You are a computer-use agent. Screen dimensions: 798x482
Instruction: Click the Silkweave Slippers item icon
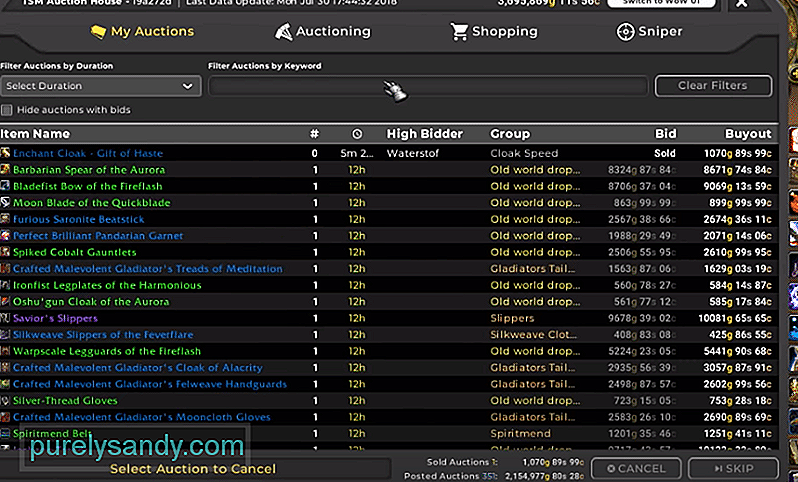click(5, 334)
